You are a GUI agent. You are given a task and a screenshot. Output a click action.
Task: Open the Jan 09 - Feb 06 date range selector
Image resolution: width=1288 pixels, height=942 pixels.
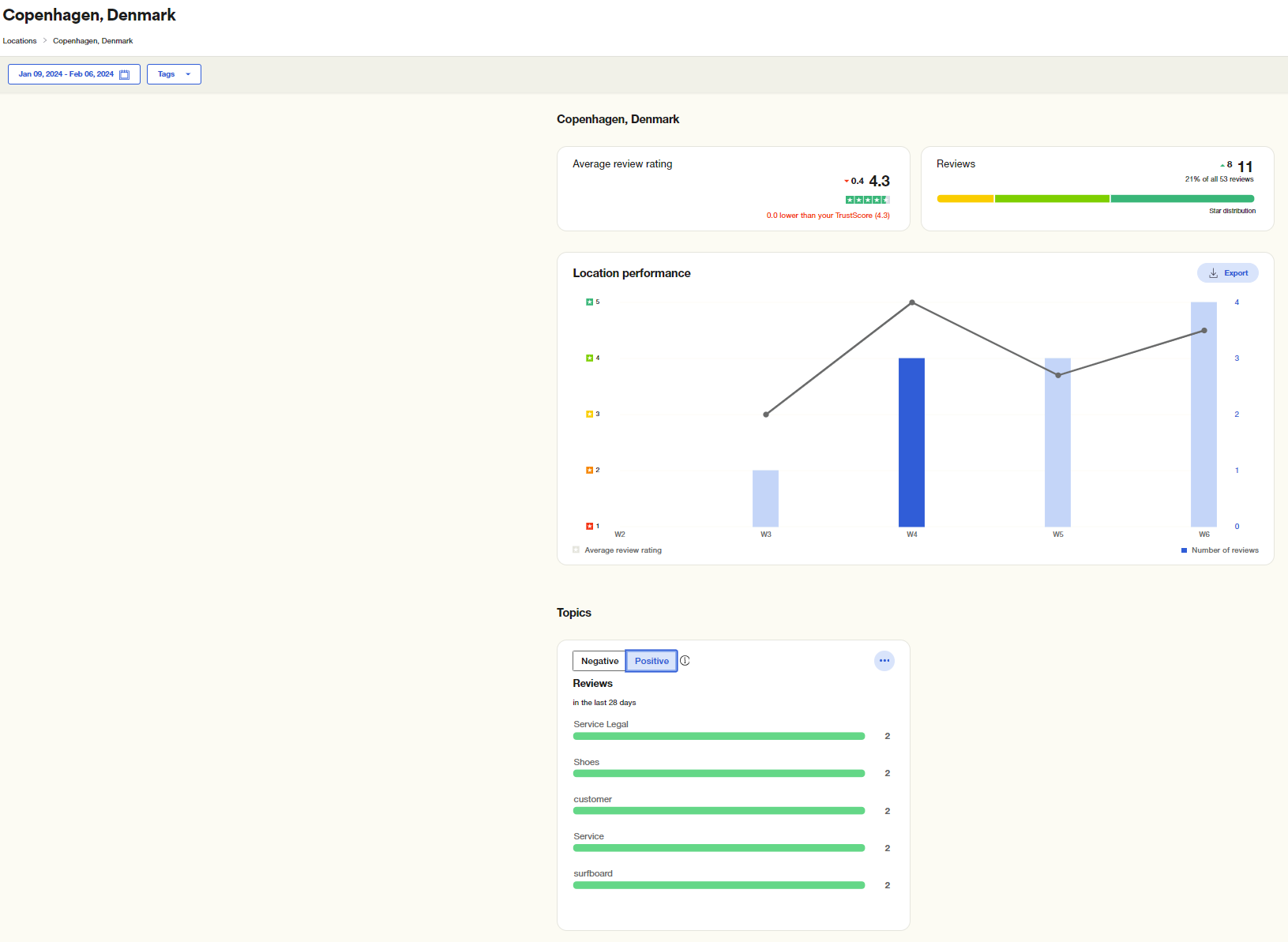[69, 74]
